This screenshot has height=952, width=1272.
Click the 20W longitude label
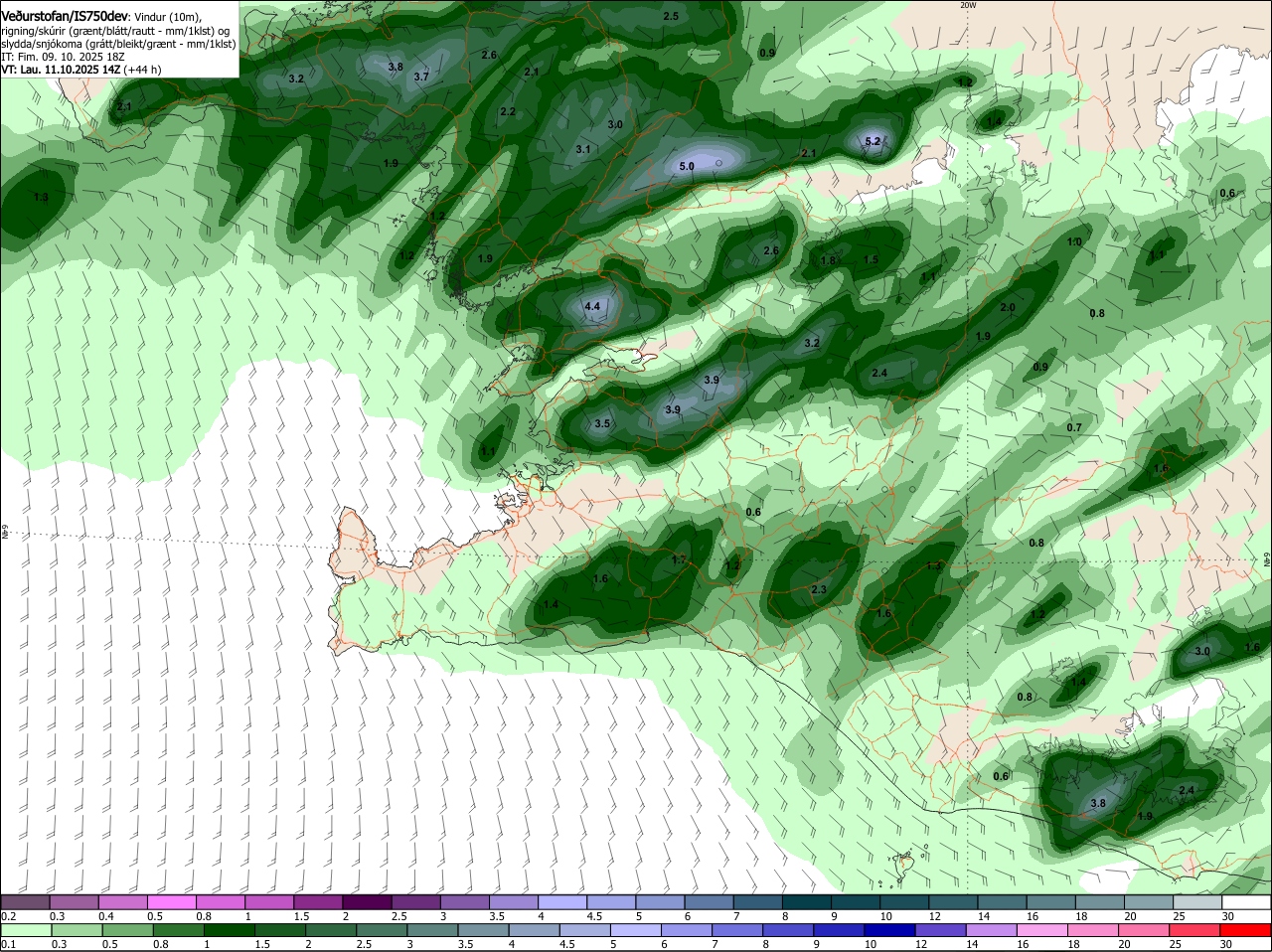click(x=968, y=5)
